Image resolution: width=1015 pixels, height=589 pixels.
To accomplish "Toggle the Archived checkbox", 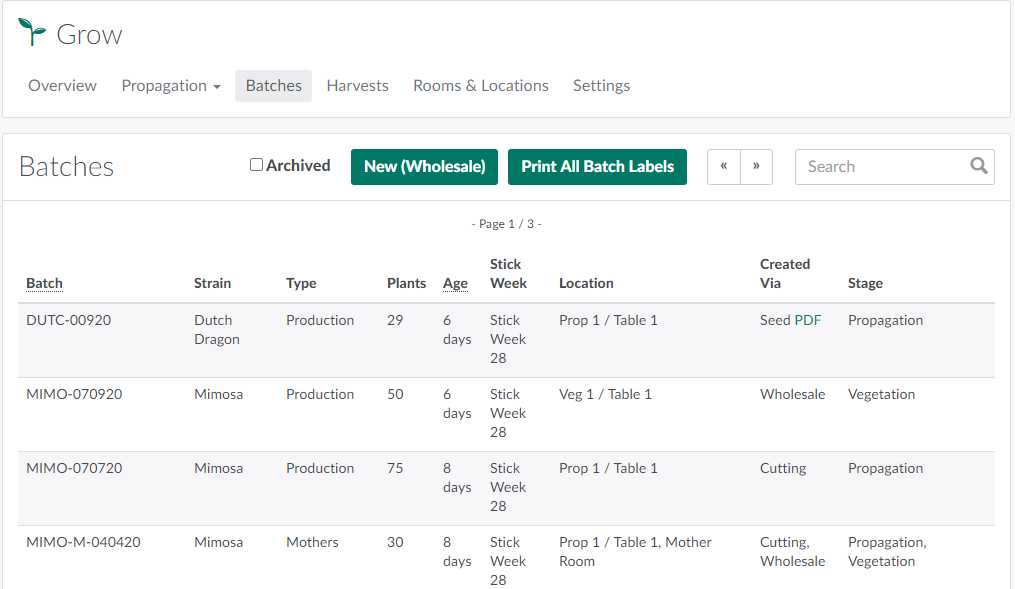I will [256, 165].
